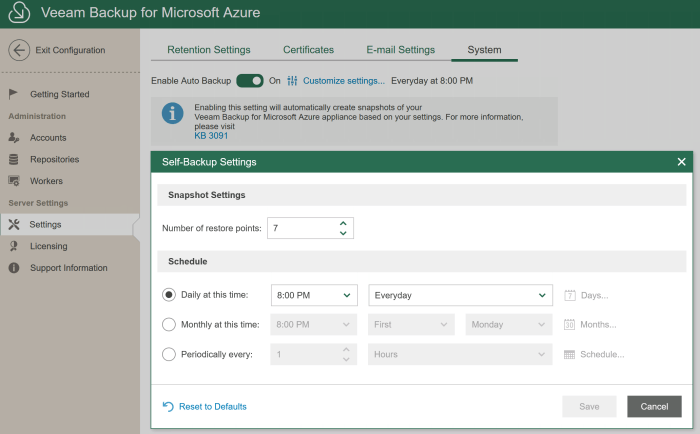Decrease the Periodically every value

point(346,359)
